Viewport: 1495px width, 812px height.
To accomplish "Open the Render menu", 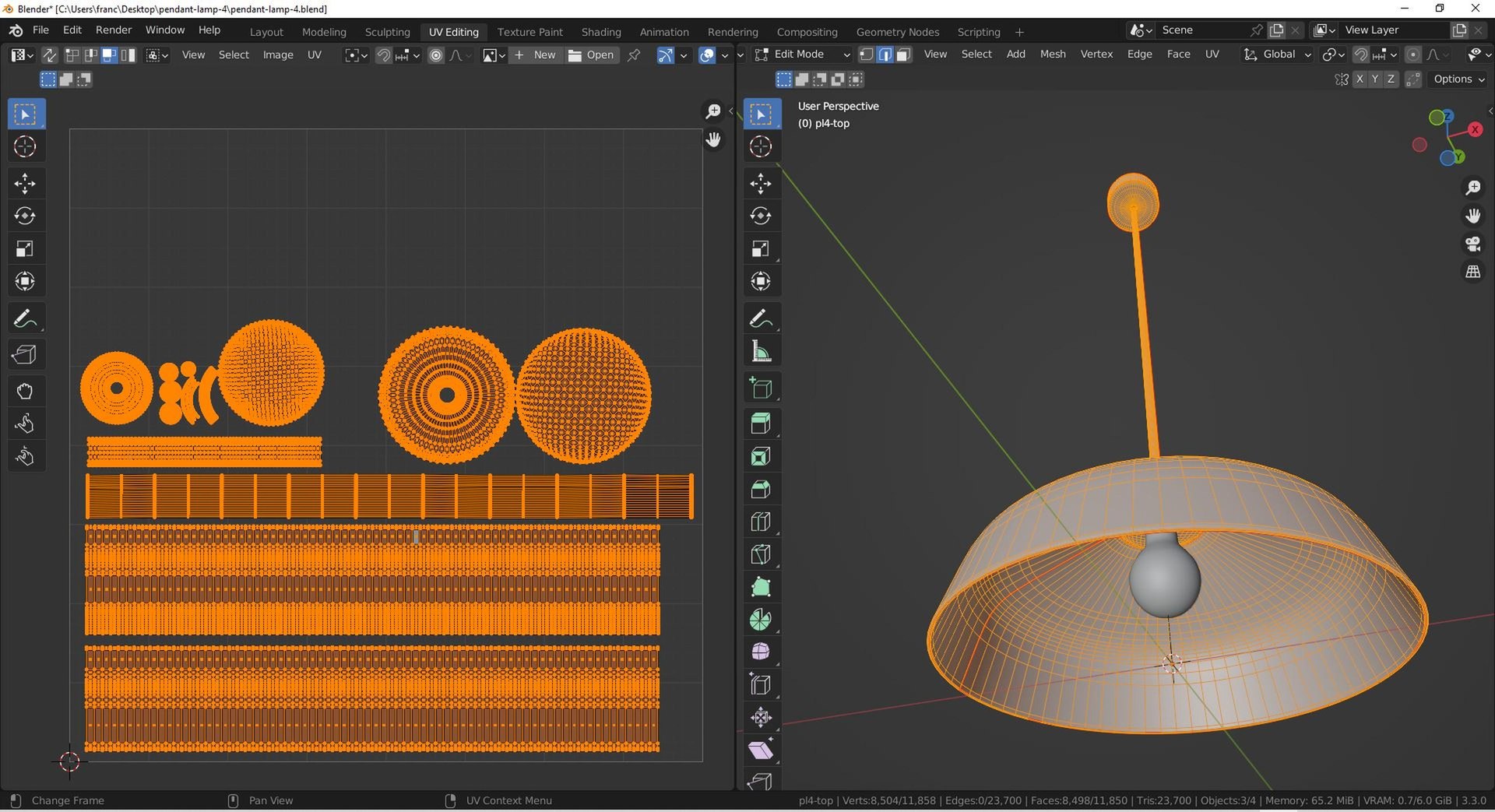I will (114, 30).
